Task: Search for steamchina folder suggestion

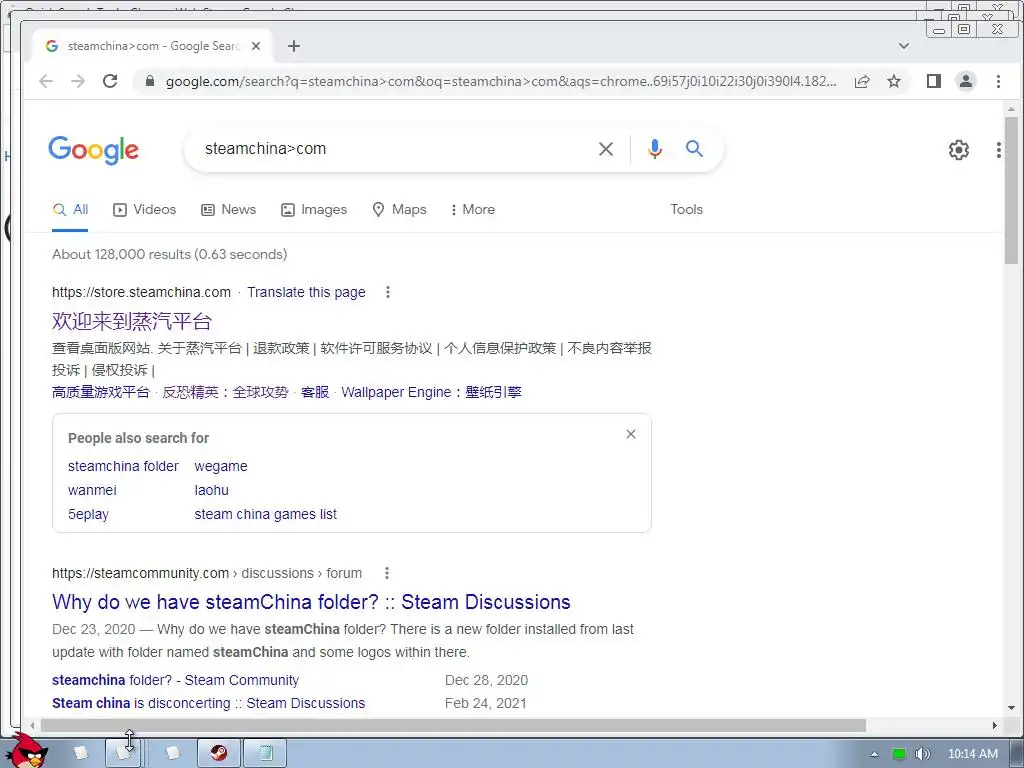Action: point(123,466)
